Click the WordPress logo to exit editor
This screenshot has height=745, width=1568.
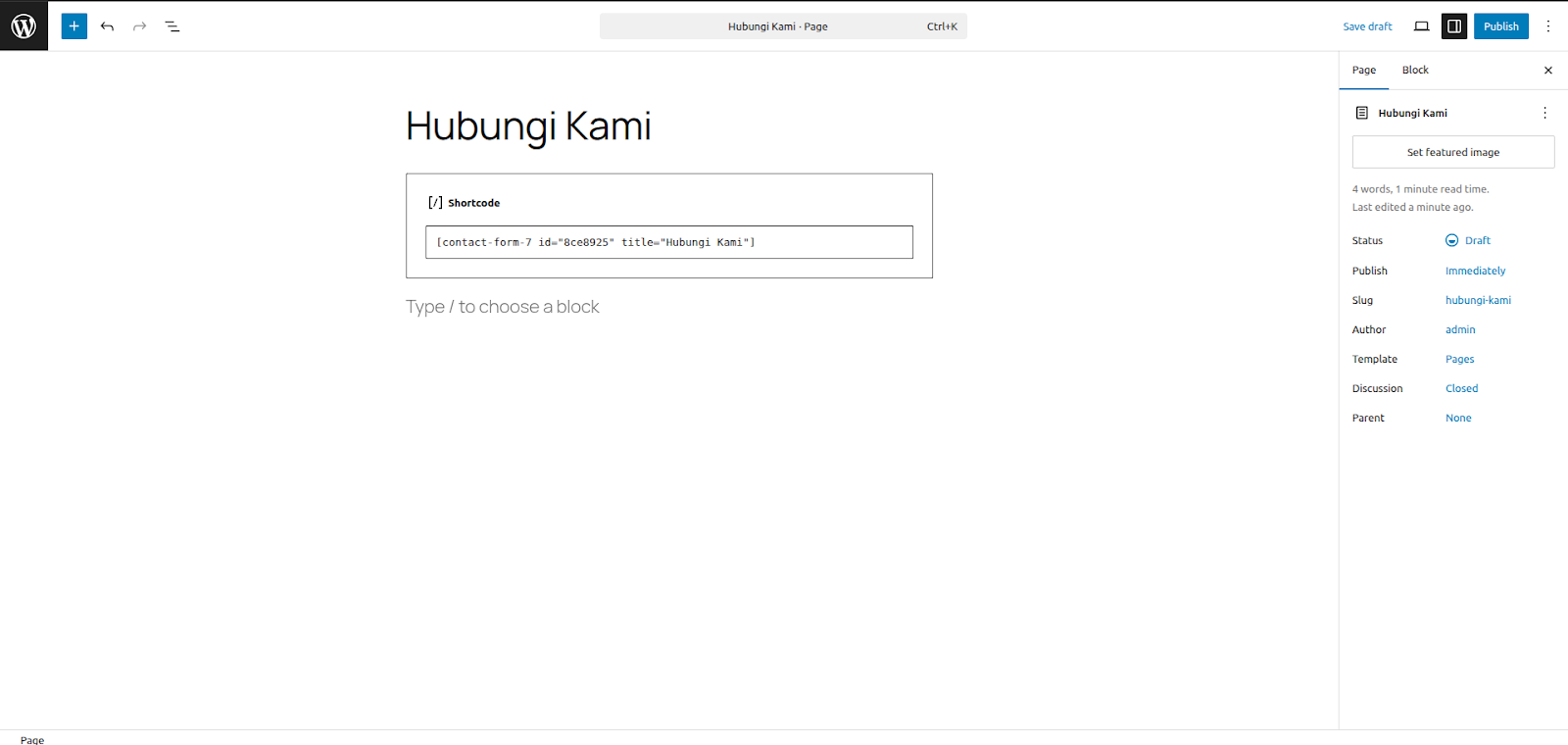pyautogui.click(x=24, y=26)
